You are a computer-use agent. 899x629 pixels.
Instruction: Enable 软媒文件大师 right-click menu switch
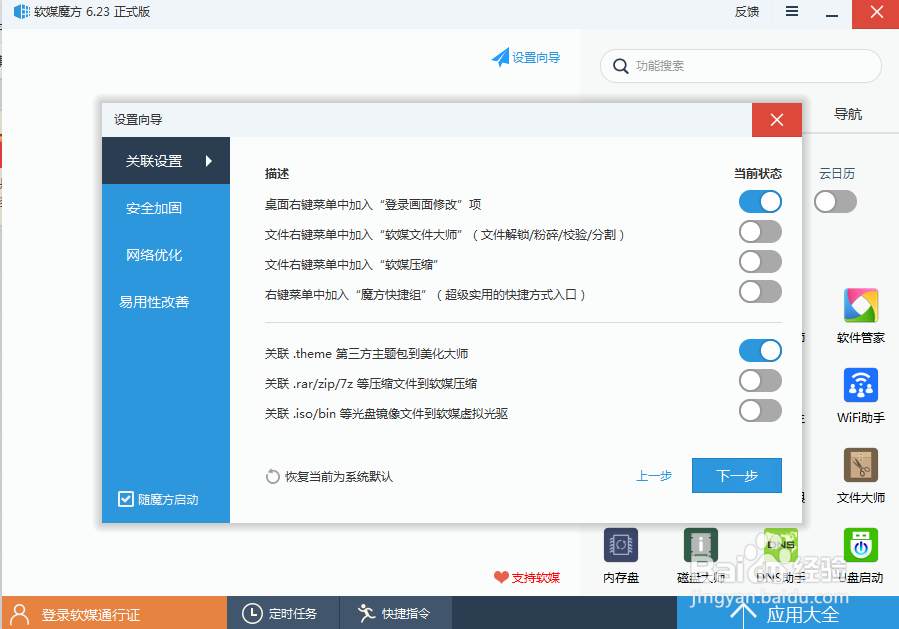tap(760, 232)
